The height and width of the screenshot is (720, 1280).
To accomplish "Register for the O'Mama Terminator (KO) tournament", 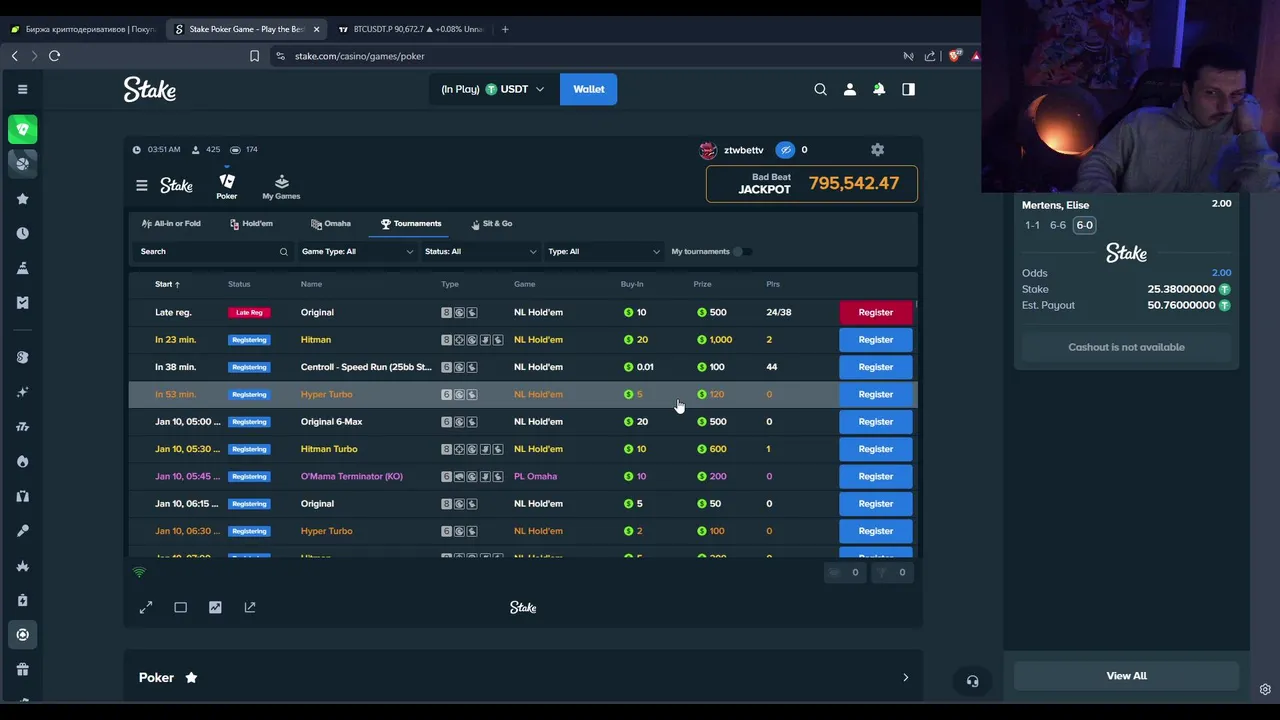I will tap(876, 476).
